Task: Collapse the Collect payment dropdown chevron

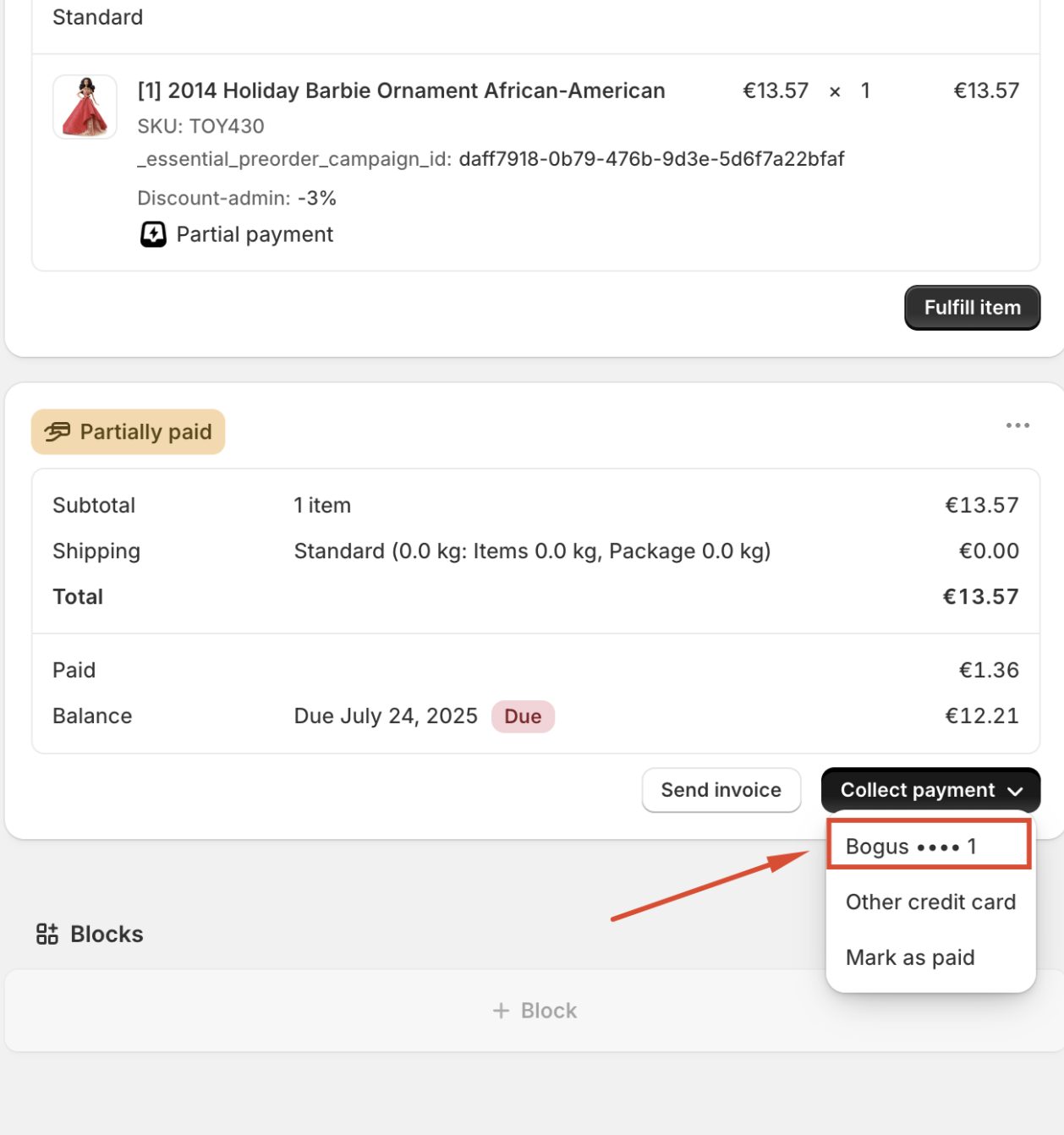Action: point(1015,791)
